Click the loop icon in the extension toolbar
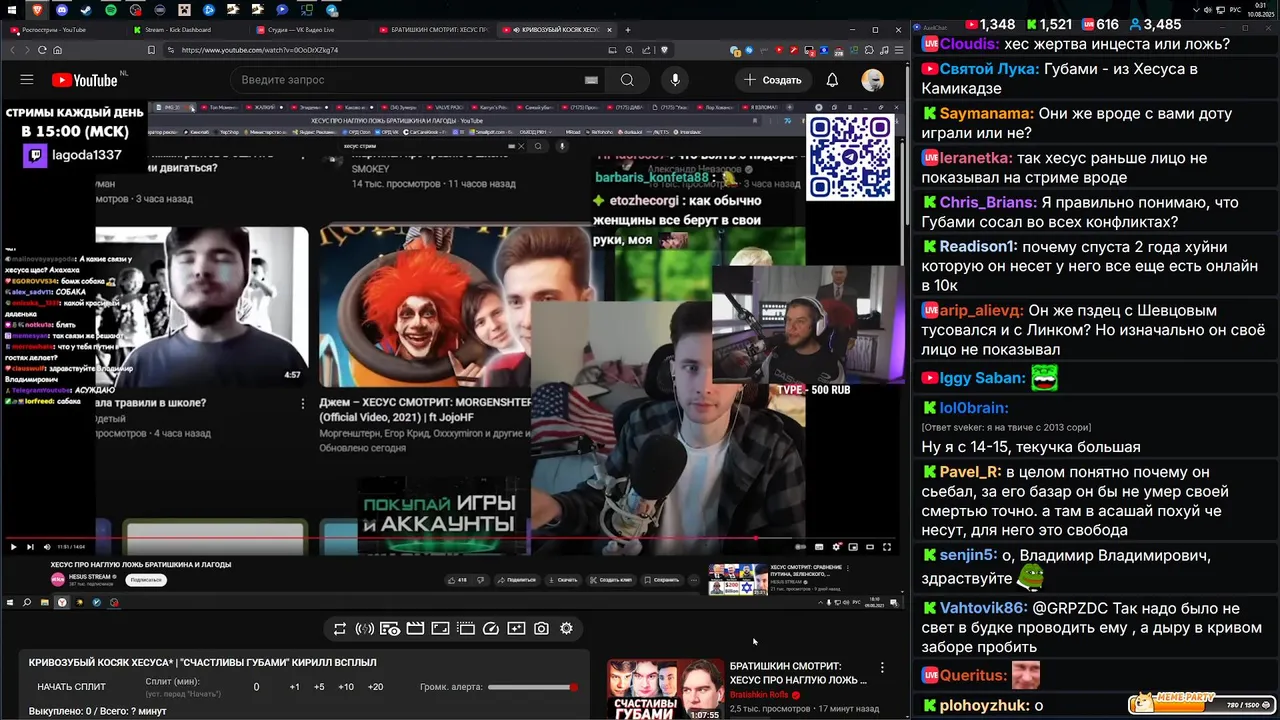 tap(340, 629)
